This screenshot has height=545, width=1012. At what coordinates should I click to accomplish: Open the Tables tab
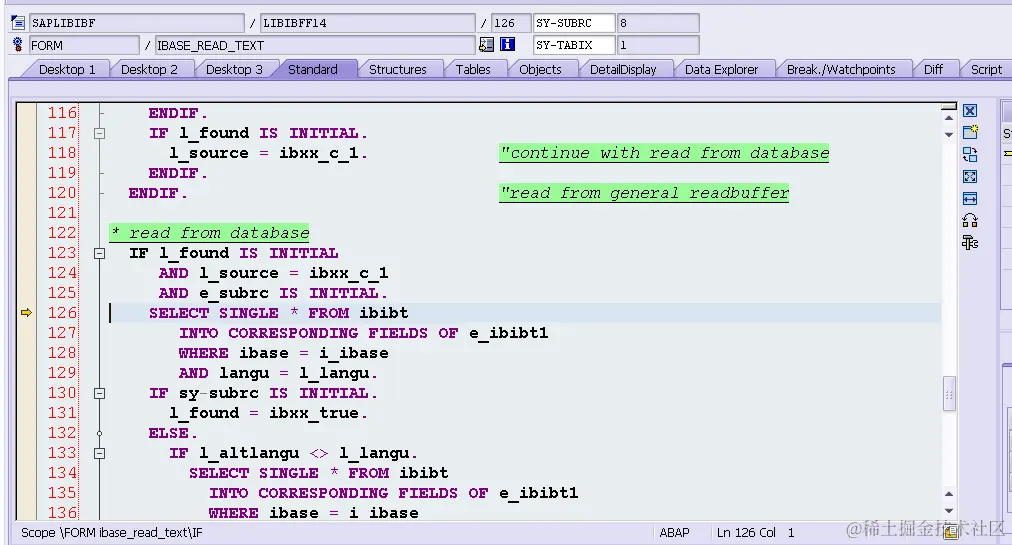coord(473,69)
